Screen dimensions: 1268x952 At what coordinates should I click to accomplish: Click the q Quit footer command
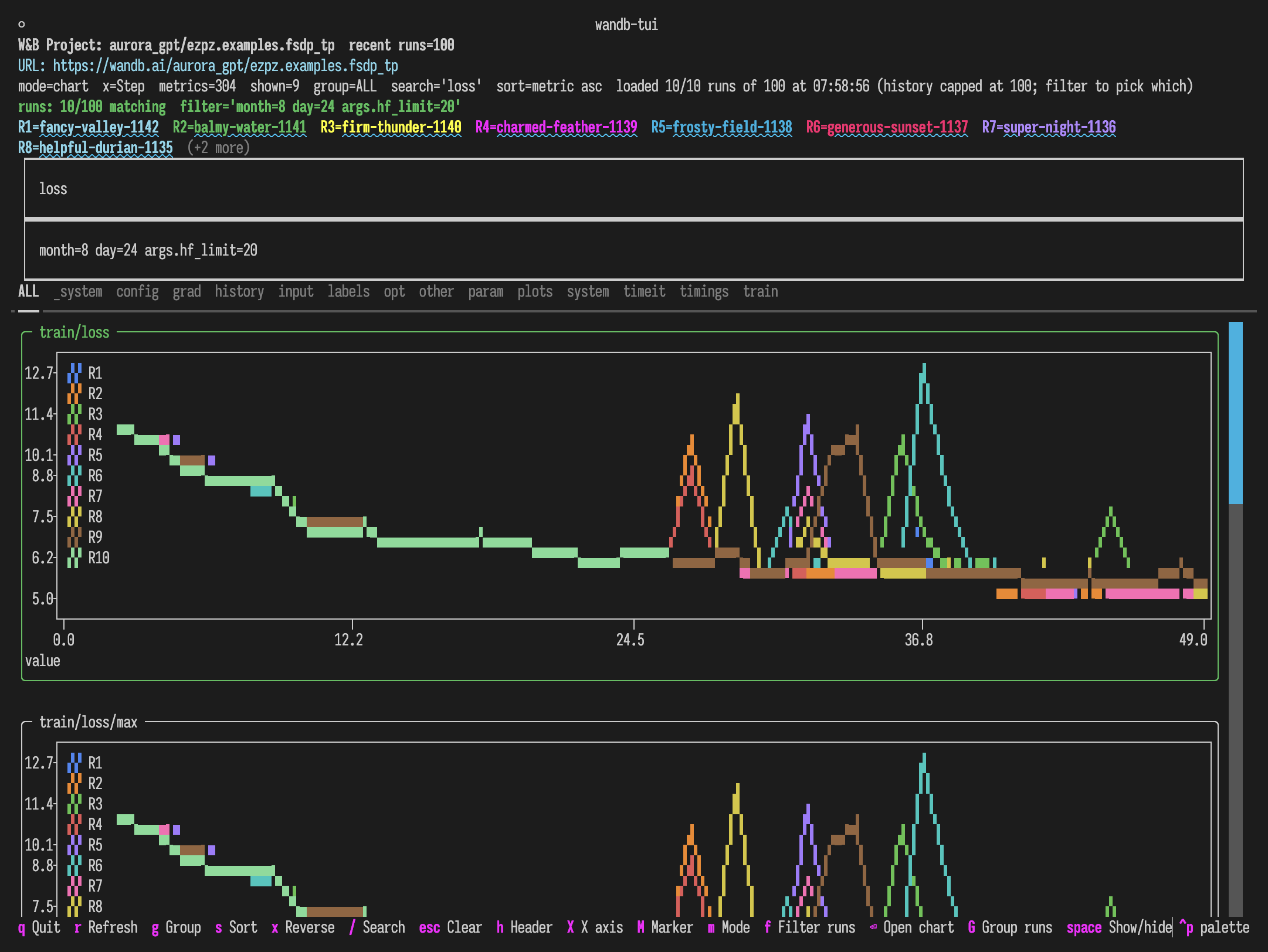click(39, 927)
